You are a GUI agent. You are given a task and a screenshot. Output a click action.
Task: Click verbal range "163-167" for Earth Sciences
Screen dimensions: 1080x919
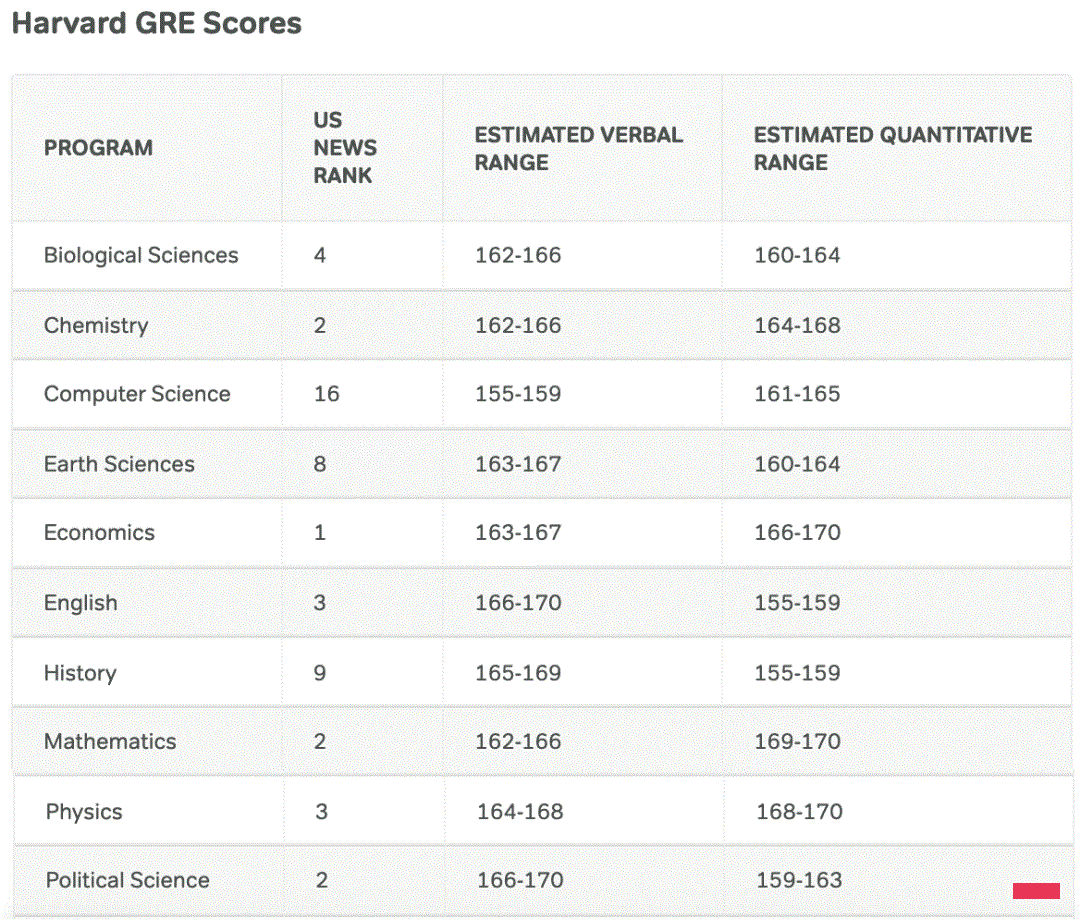[x=518, y=464]
